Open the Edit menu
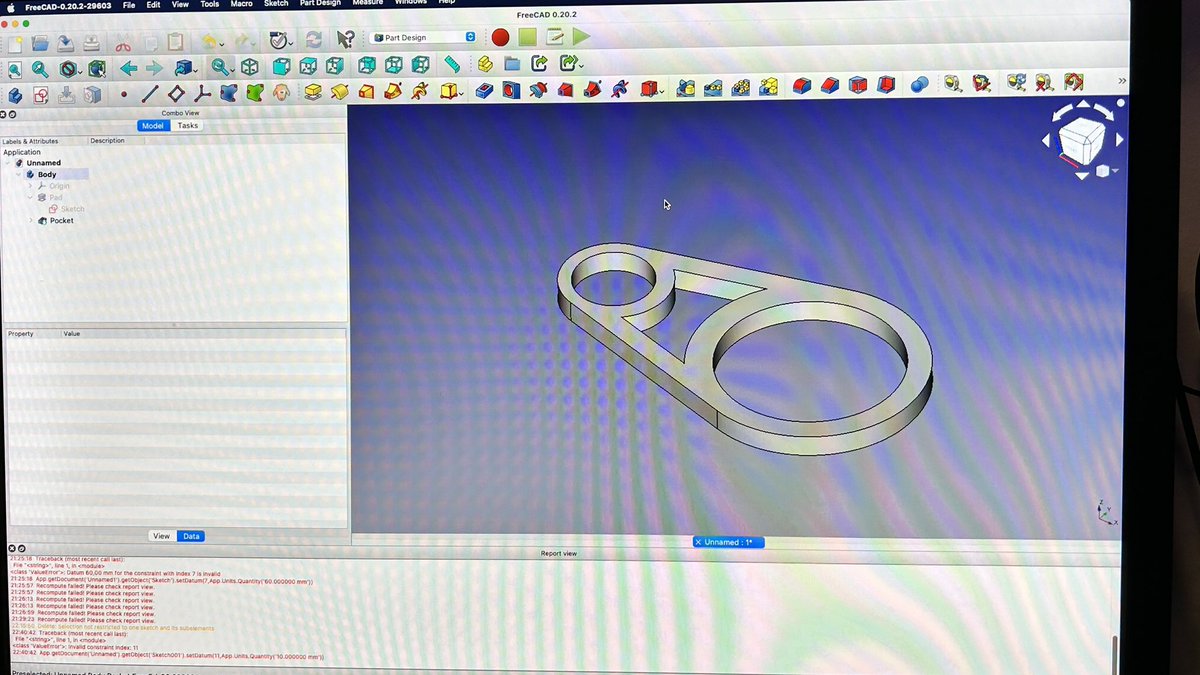This screenshot has height=675, width=1200. [153, 5]
